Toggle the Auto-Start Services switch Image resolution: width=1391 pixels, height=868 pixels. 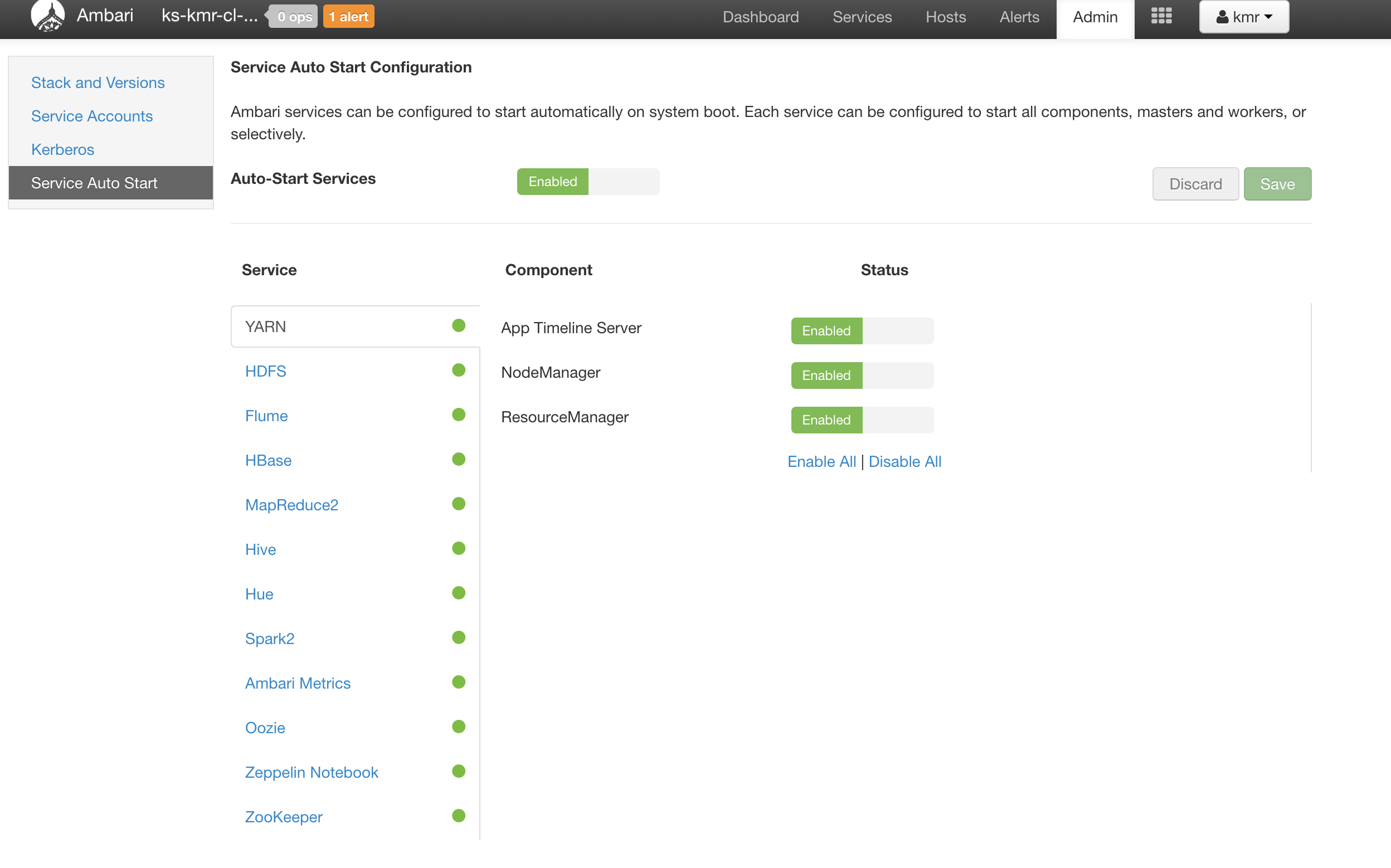[x=588, y=182]
